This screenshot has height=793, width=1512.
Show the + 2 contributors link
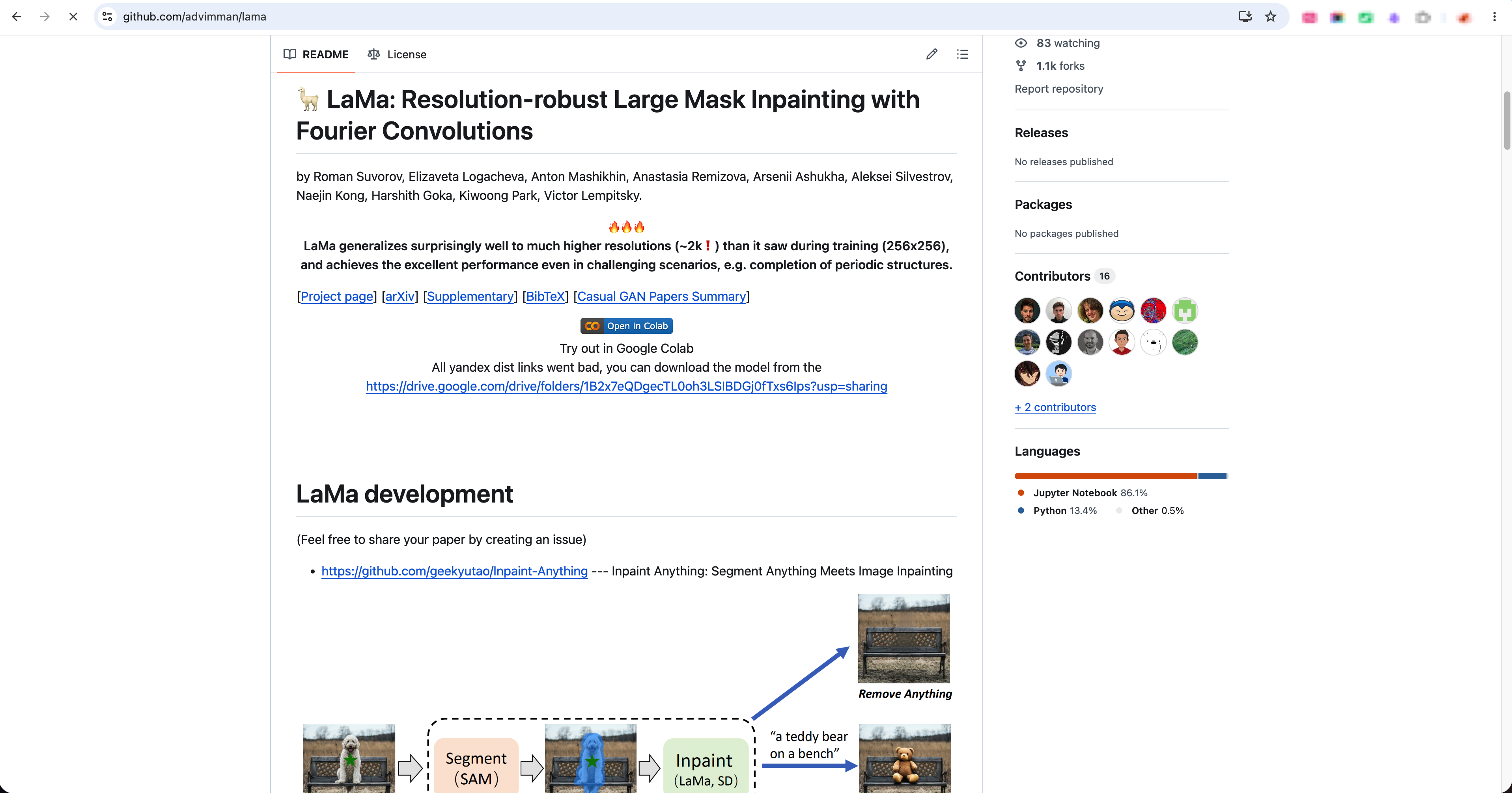[1055, 408]
